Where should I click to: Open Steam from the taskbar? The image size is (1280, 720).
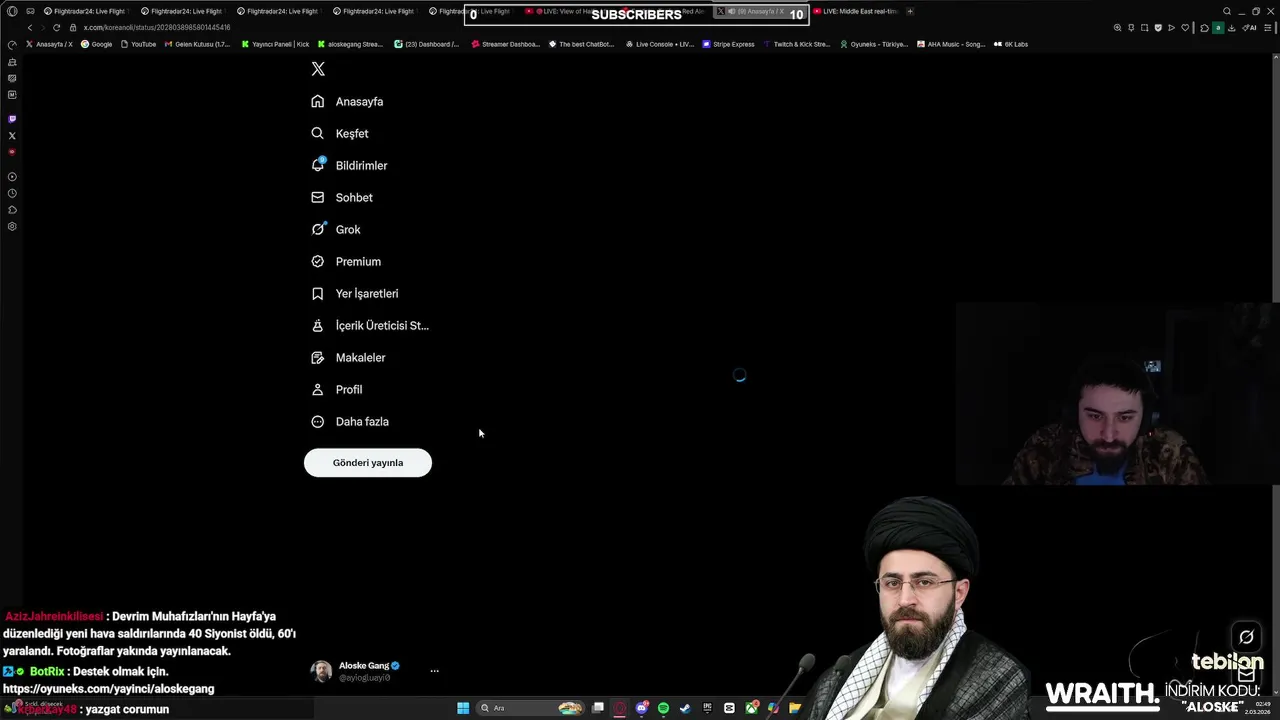pos(685,708)
